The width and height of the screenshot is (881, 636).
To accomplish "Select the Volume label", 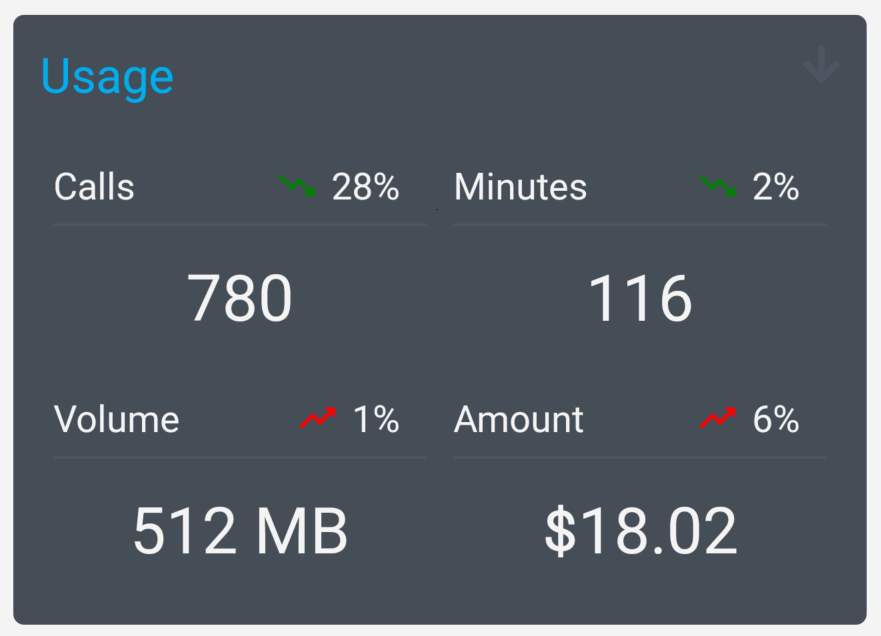I will coord(116,420).
